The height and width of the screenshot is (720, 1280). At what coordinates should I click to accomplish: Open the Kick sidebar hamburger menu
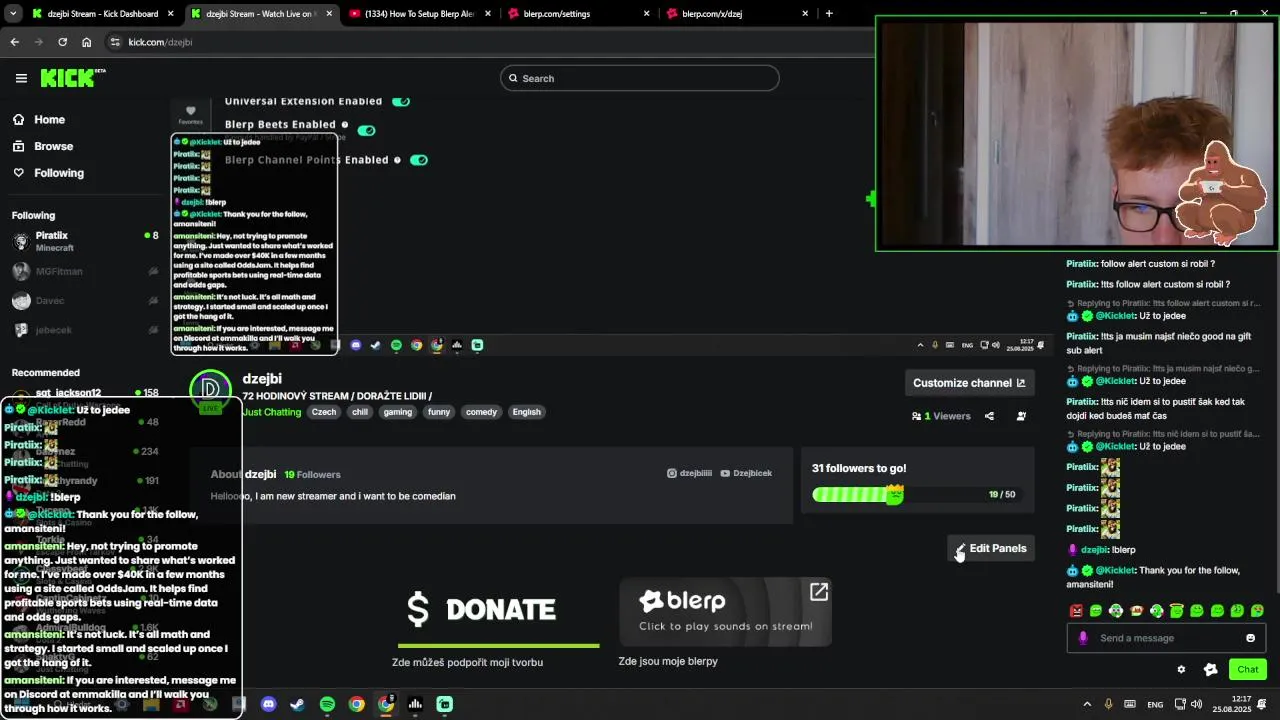point(21,78)
